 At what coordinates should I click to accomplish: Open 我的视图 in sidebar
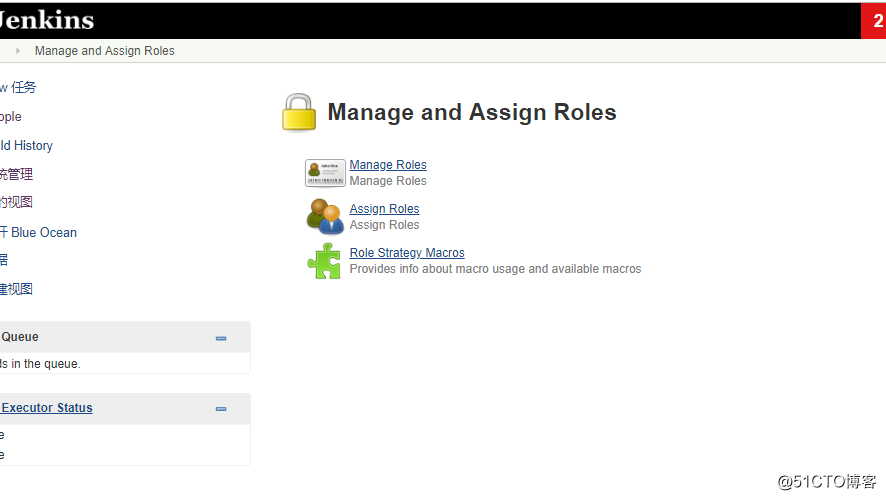[16, 202]
